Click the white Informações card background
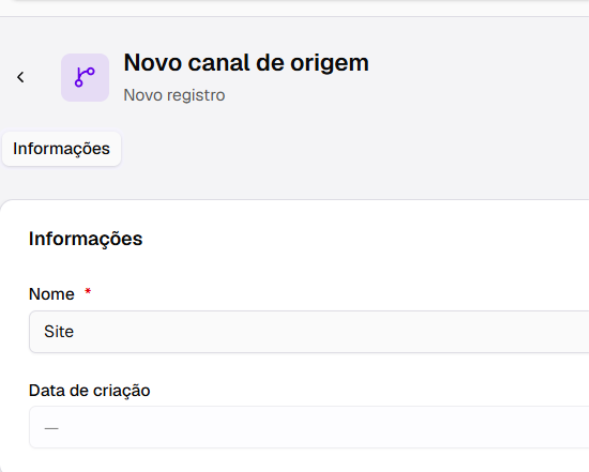Viewport: 589px width, 472px height. 338,263
